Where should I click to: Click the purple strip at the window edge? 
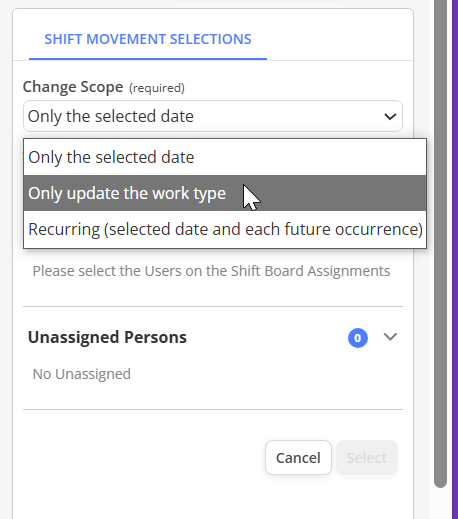click(x=455, y=259)
